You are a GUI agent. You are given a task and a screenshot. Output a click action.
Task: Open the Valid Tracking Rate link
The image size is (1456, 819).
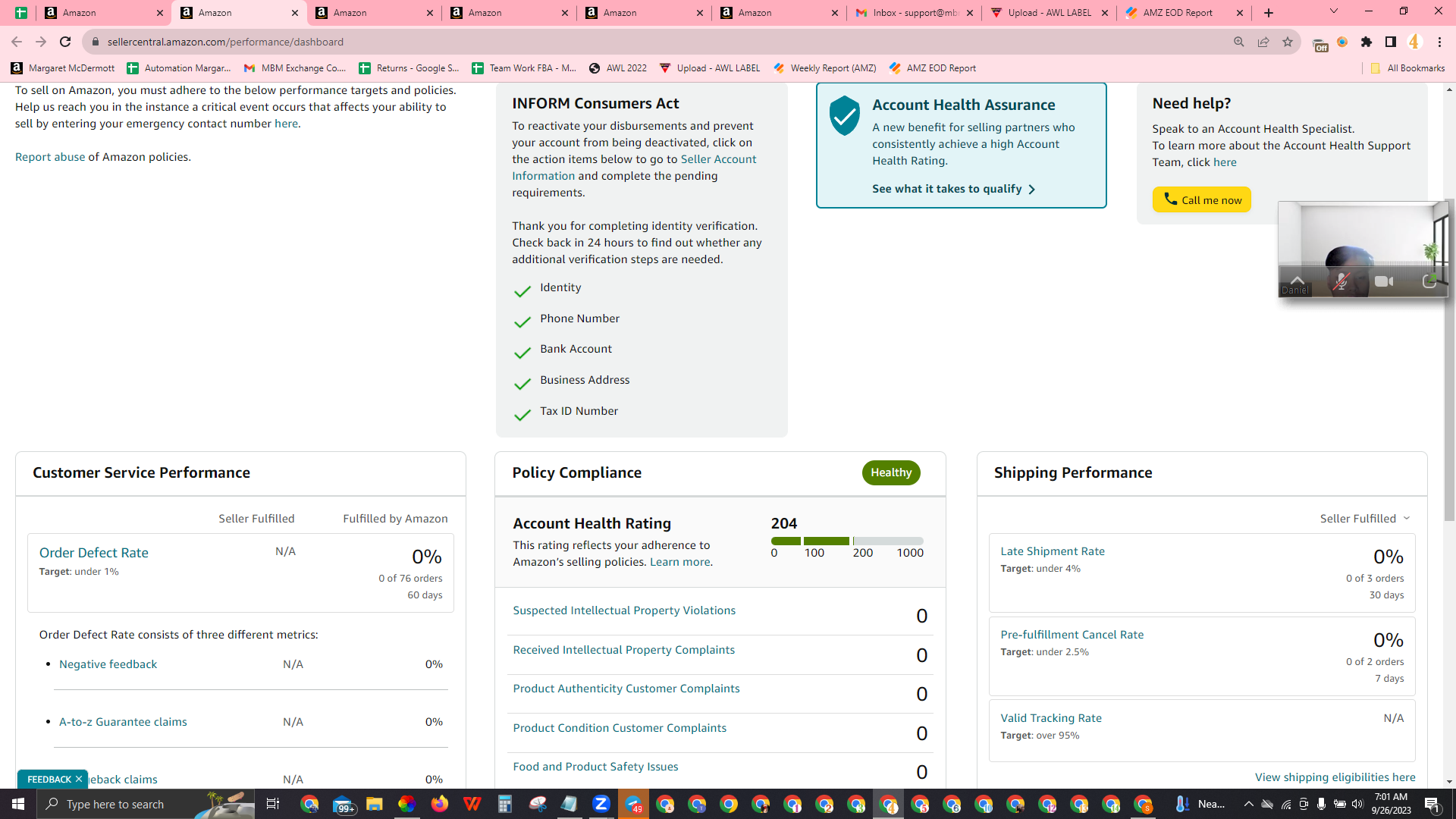point(1051,718)
